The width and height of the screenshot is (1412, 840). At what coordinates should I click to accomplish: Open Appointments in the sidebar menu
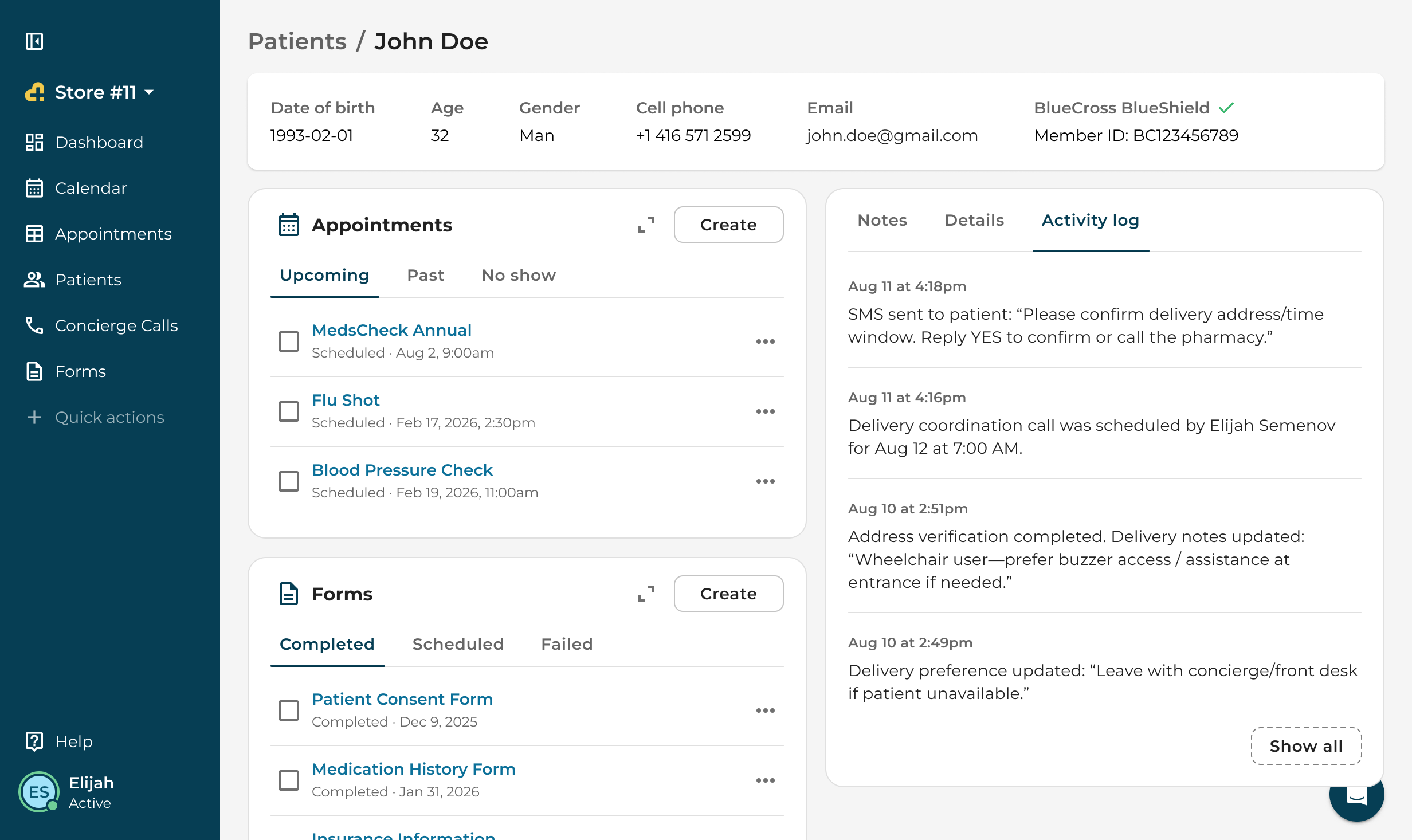tap(99, 234)
